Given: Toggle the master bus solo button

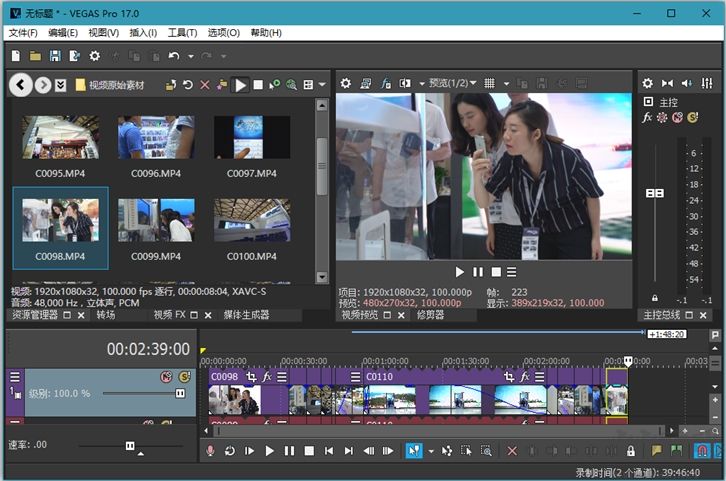Looking at the screenshot, I should pos(692,117).
